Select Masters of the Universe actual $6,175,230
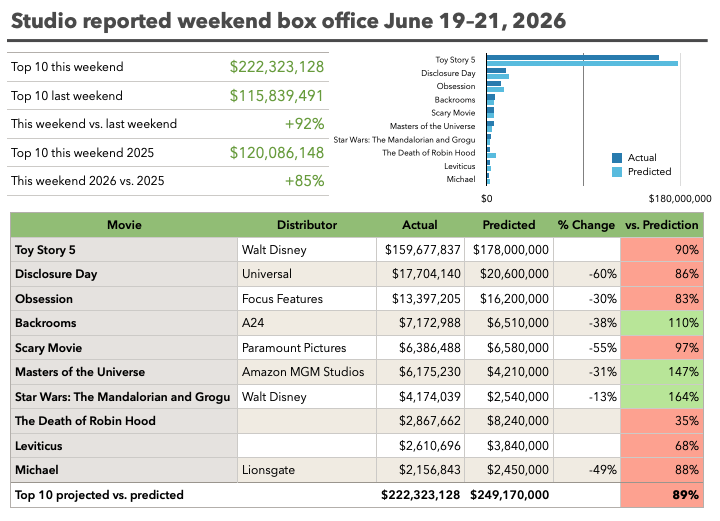Screen dimensions: 720x521 tap(421, 372)
